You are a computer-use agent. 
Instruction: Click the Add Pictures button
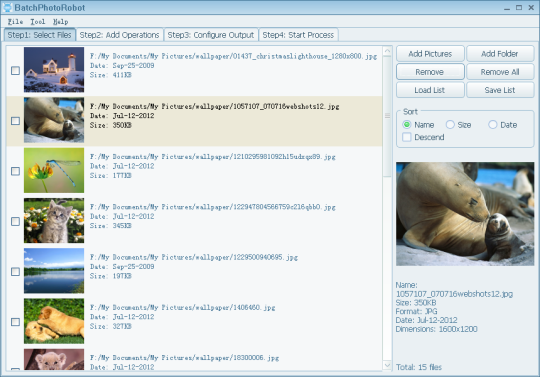[430, 54]
